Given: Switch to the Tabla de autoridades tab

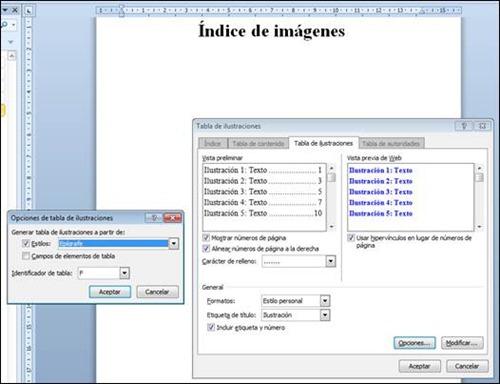Looking at the screenshot, I should 391,144.
